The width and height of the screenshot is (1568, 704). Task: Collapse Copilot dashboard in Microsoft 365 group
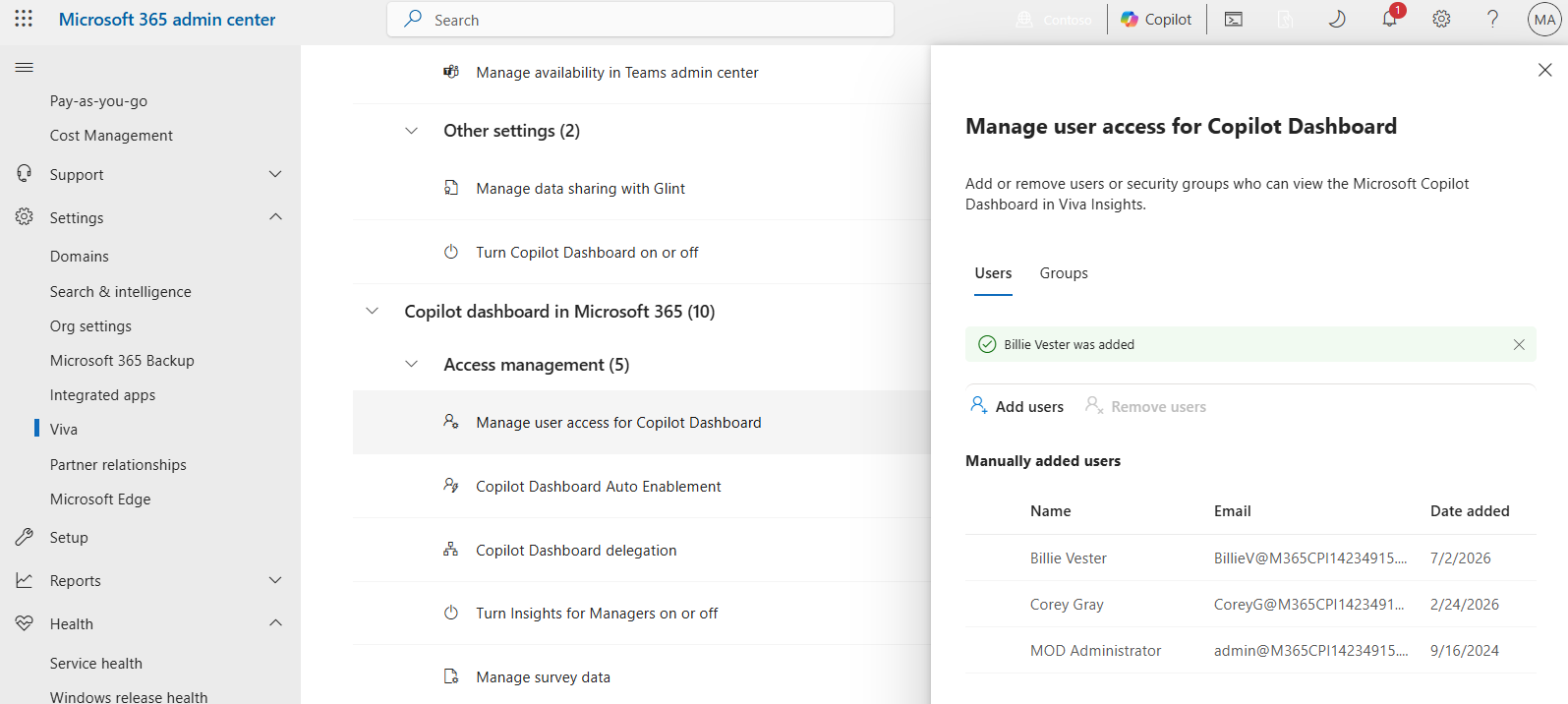pyautogui.click(x=373, y=311)
